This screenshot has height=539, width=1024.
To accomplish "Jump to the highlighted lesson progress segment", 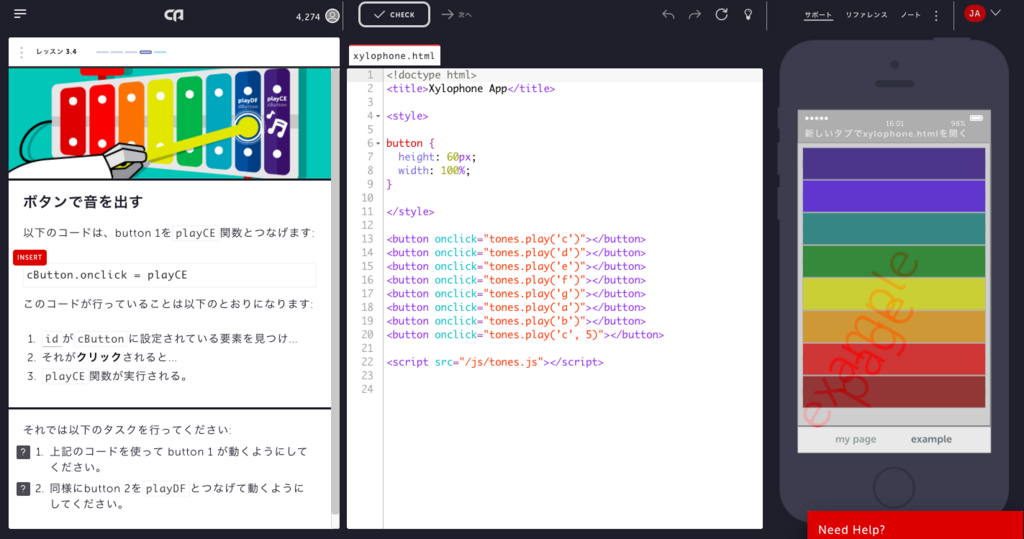I will (x=146, y=52).
